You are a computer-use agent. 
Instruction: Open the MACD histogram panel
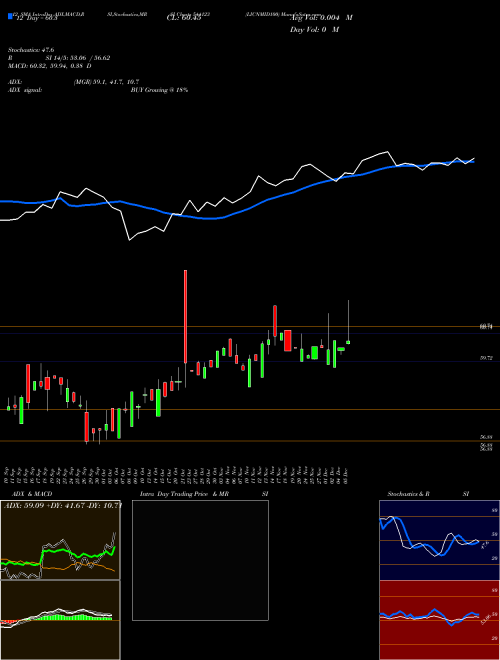(60, 620)
